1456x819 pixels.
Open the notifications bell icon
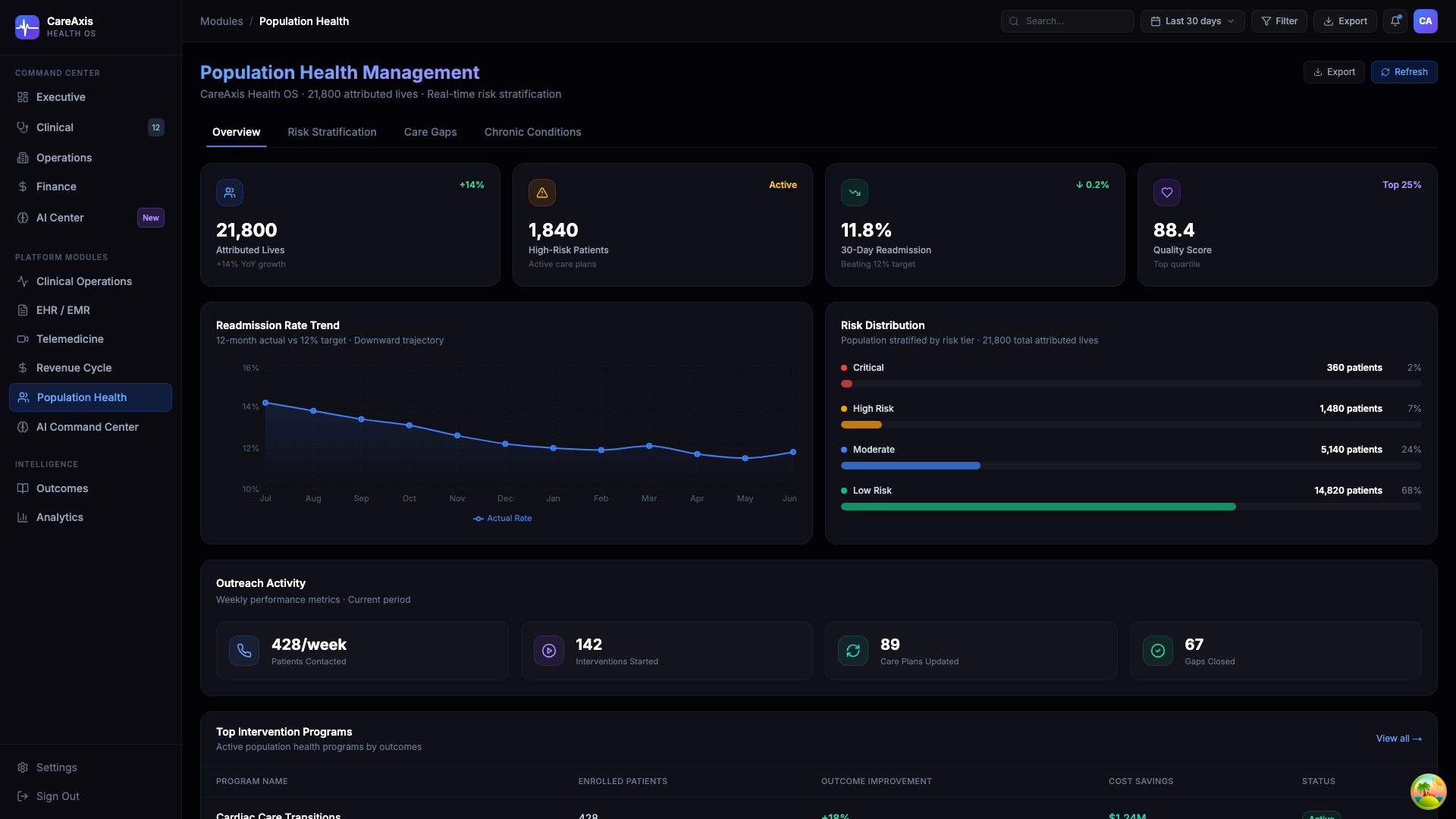pos(1395,21)
